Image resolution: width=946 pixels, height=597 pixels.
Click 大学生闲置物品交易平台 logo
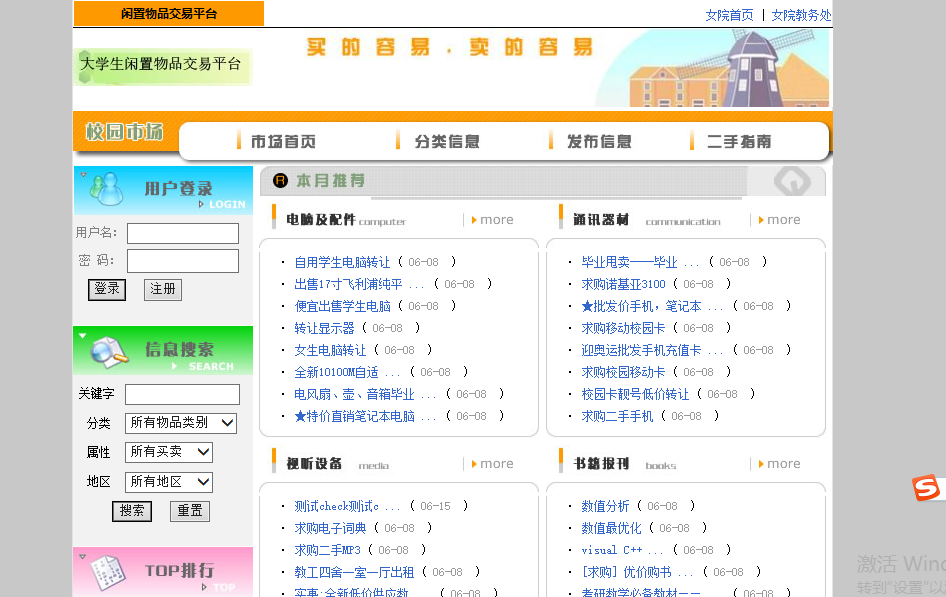coord(162,66)
